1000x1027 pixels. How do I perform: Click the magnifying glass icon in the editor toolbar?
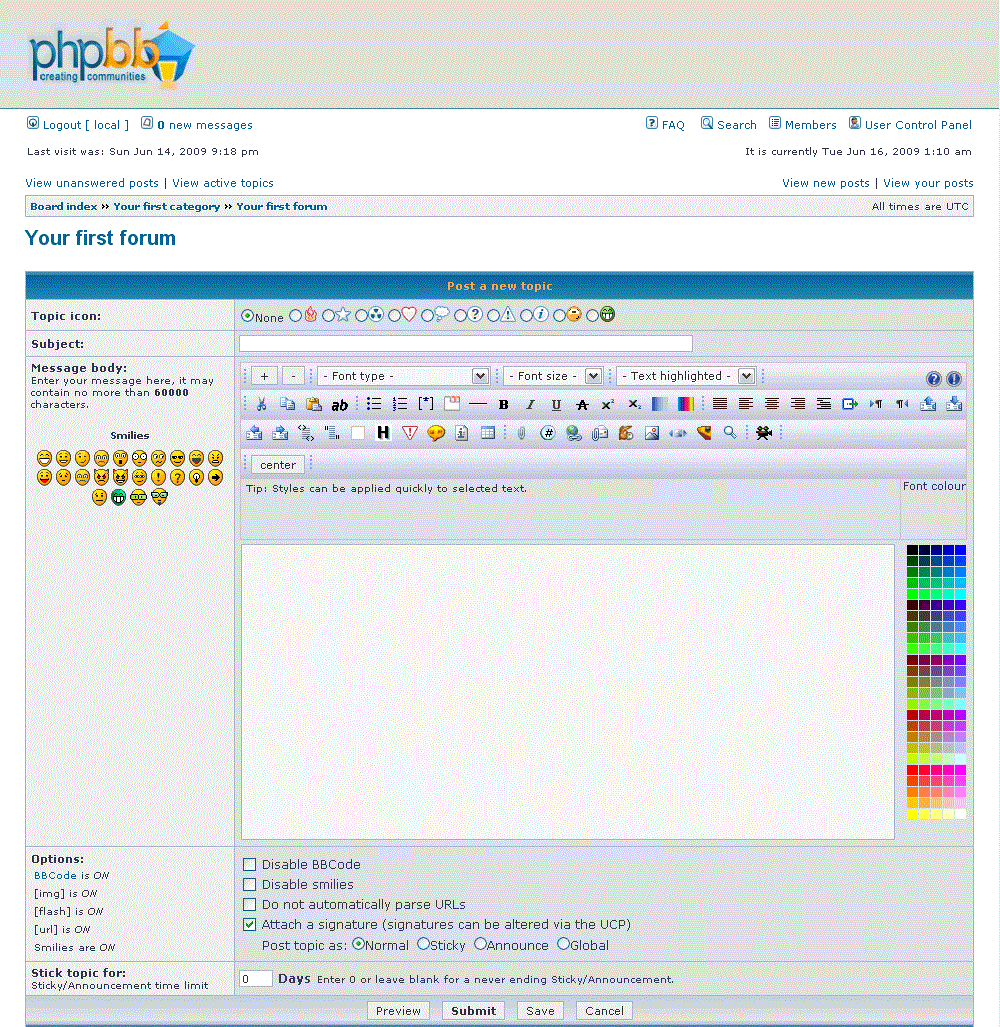click(x=730, y=433)
